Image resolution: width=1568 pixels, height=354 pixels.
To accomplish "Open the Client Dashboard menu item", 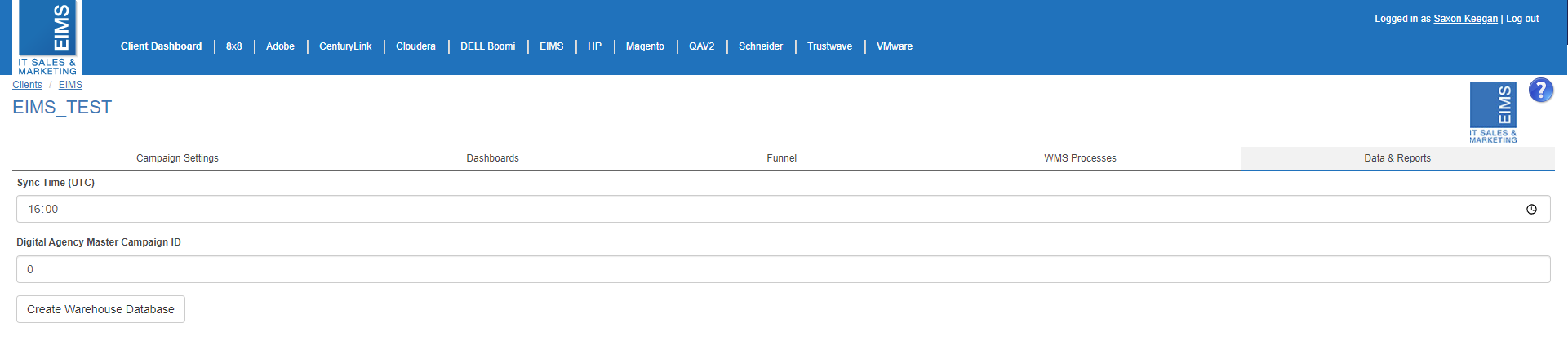I will click(161, 46).
